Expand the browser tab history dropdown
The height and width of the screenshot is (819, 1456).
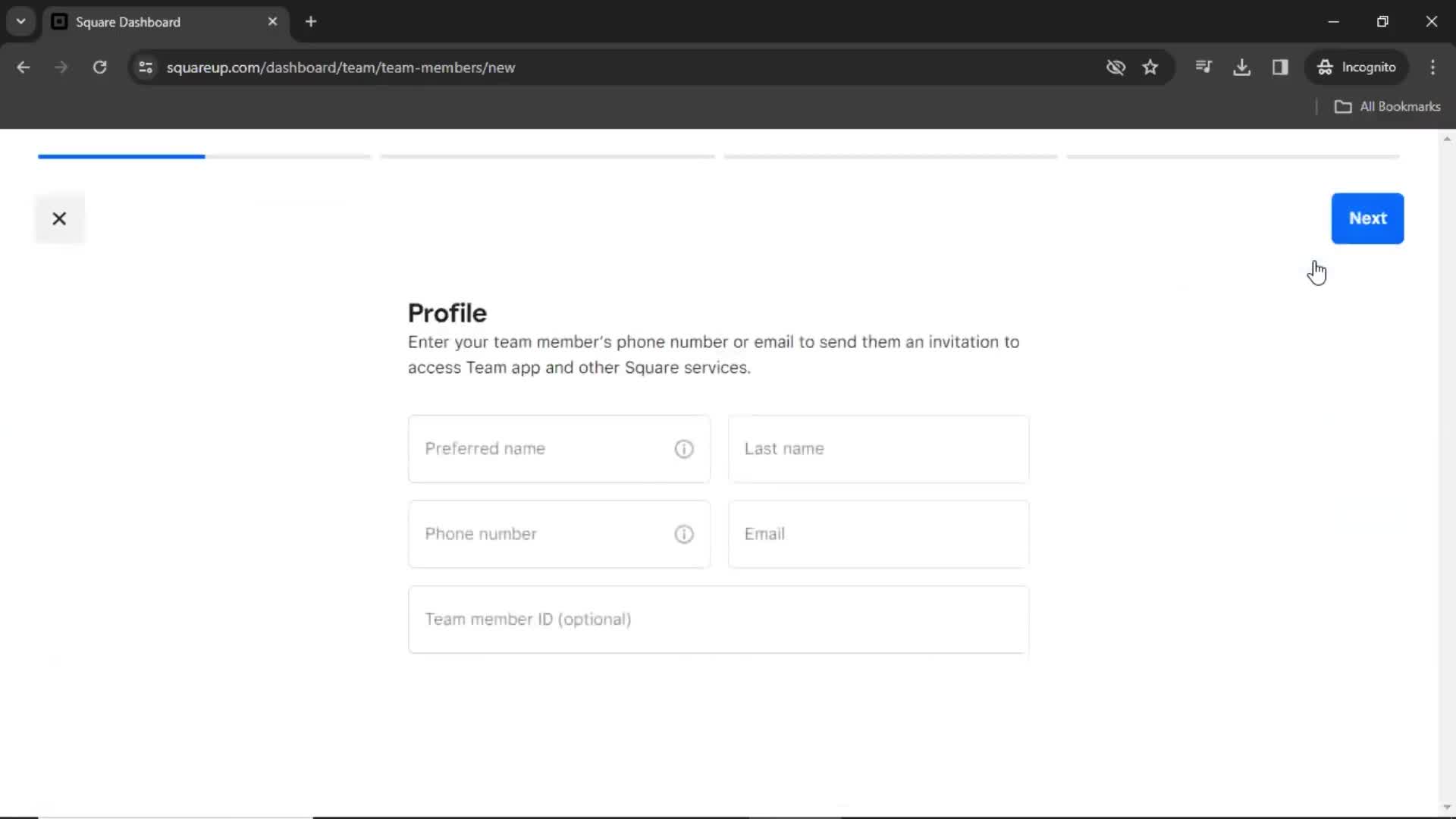click(x=21, y=21)
